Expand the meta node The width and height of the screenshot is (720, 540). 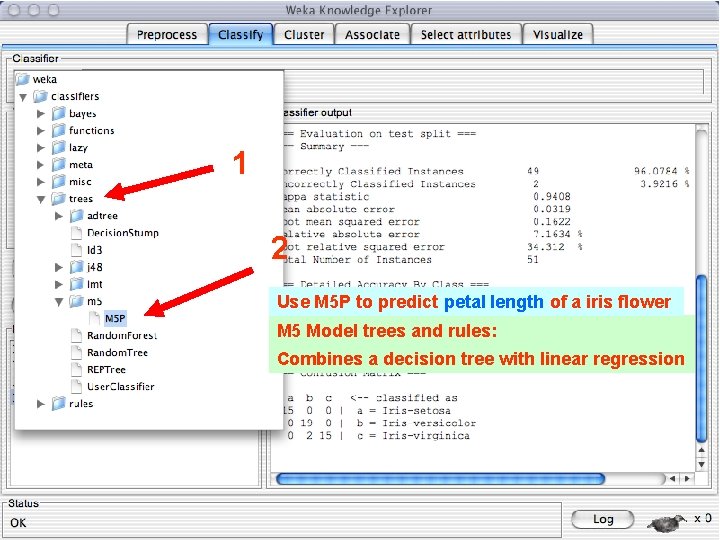tap(41, 164)
